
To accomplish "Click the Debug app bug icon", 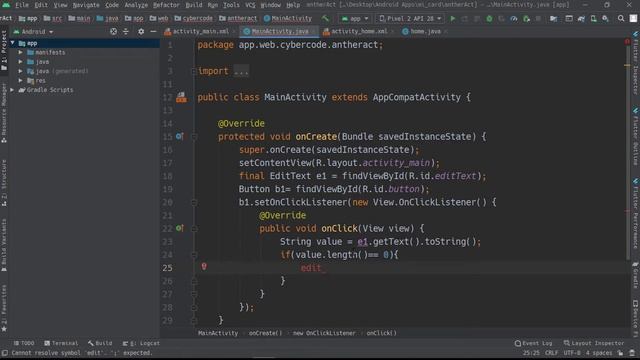I will click(x=489, y=18).
